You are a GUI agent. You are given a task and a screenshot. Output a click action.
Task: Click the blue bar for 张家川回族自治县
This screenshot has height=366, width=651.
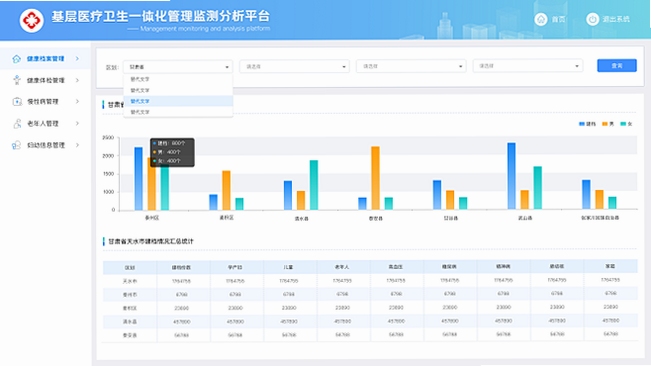click(586, 194)
